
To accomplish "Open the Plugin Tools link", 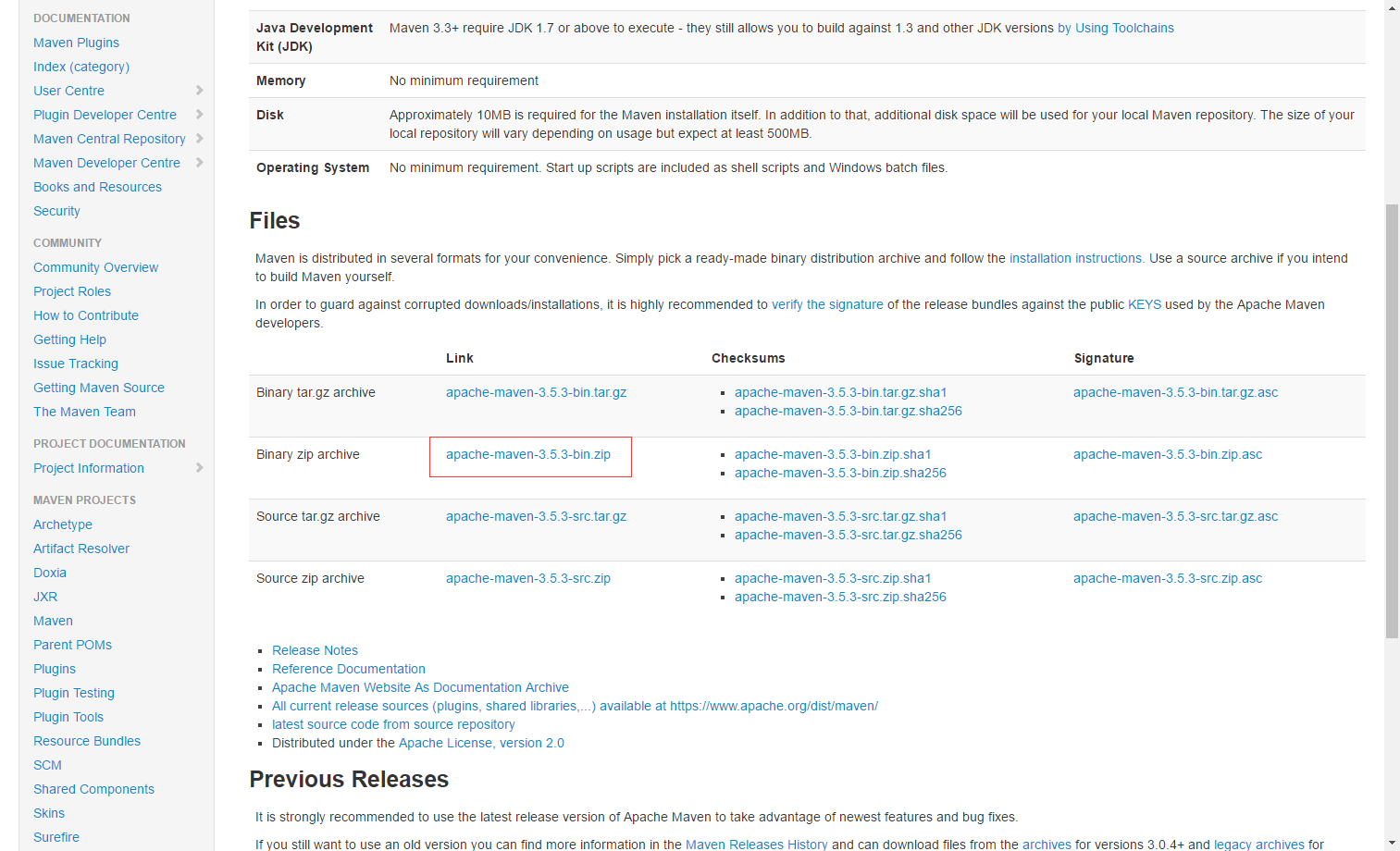I will click(x=68, y=717).
